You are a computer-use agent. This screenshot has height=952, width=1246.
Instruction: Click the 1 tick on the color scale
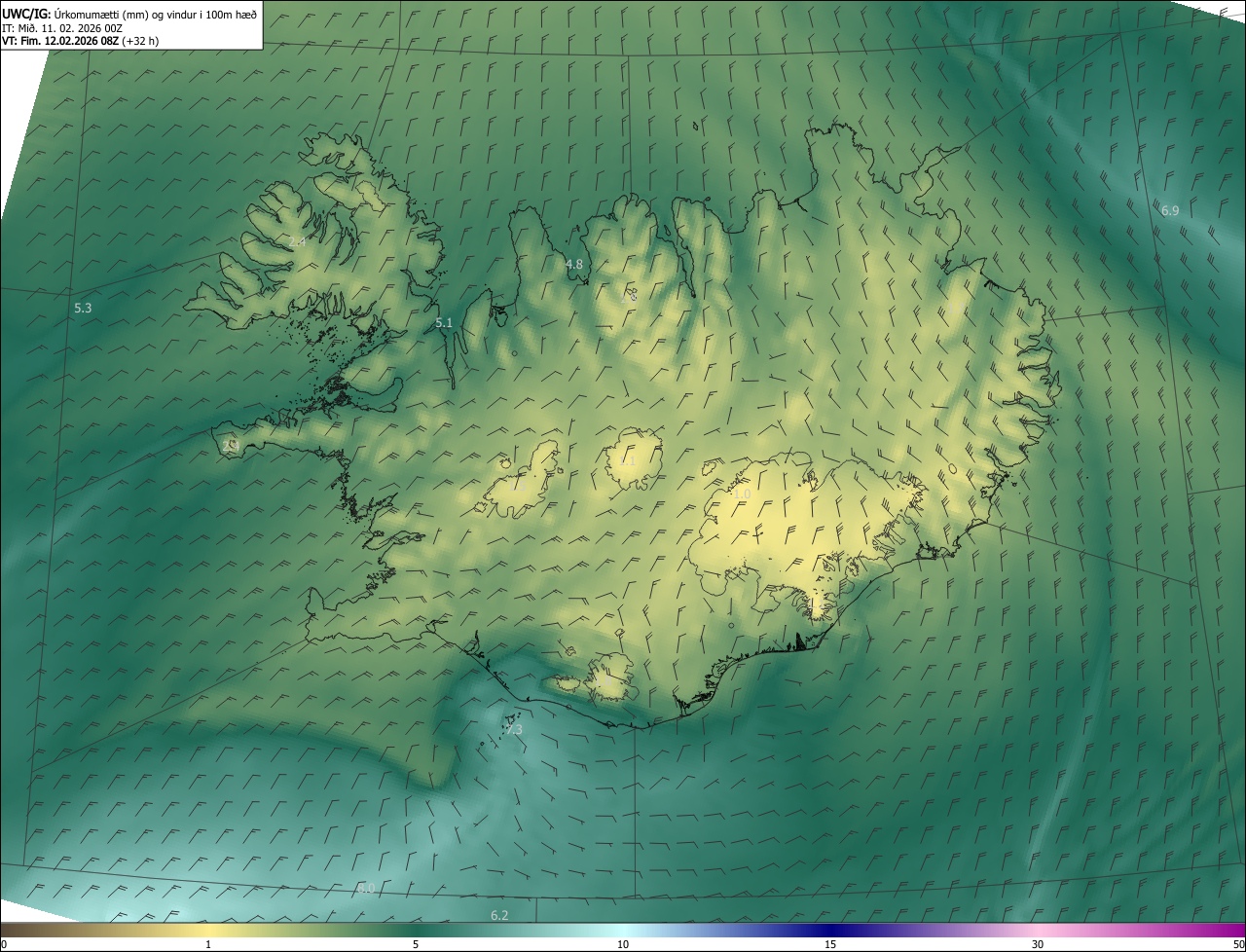tap(208, 944)
